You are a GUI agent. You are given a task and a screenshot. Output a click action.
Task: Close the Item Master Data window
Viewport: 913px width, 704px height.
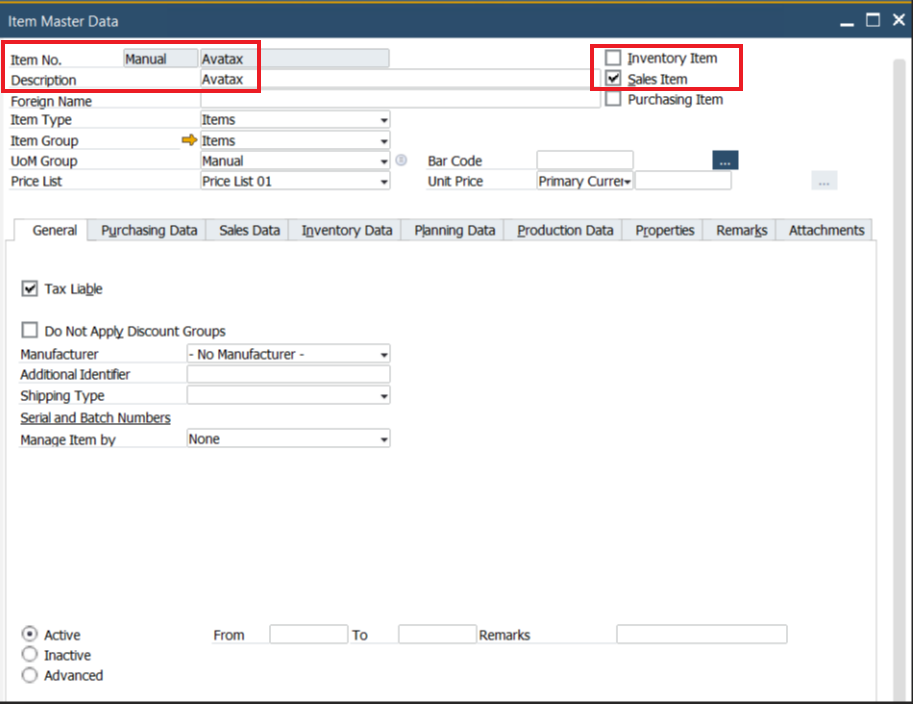point(899,20)
